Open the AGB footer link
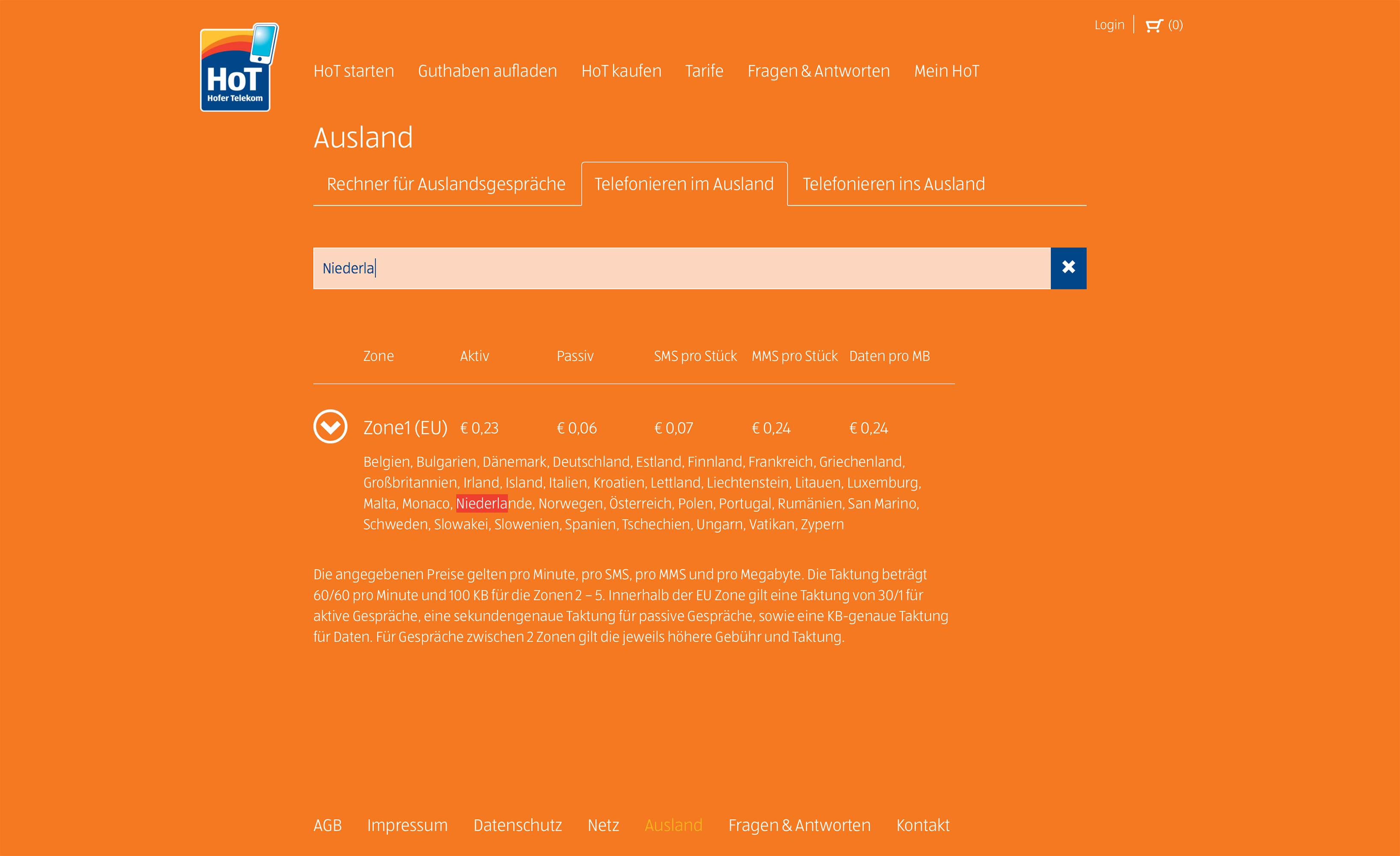1400x856 pixels. tap(328, 825)
